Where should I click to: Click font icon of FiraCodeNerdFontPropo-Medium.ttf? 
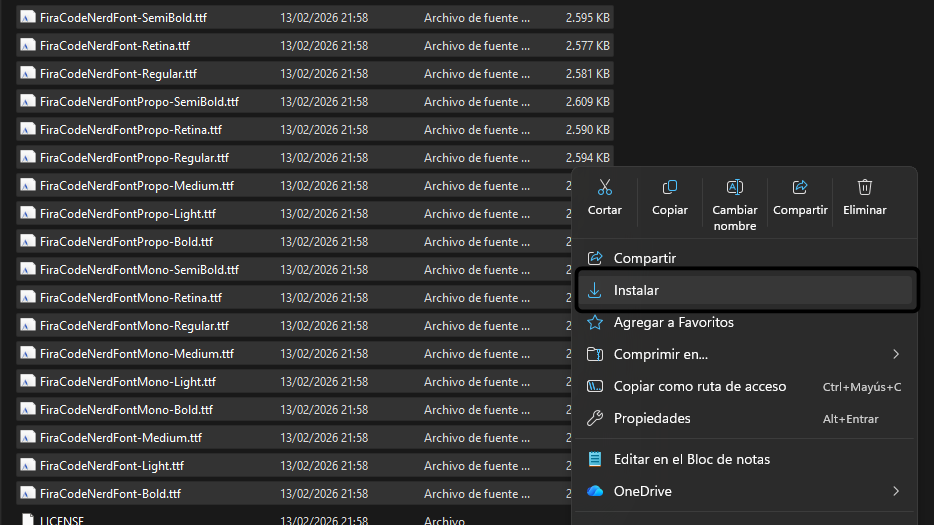pos(27,185)
